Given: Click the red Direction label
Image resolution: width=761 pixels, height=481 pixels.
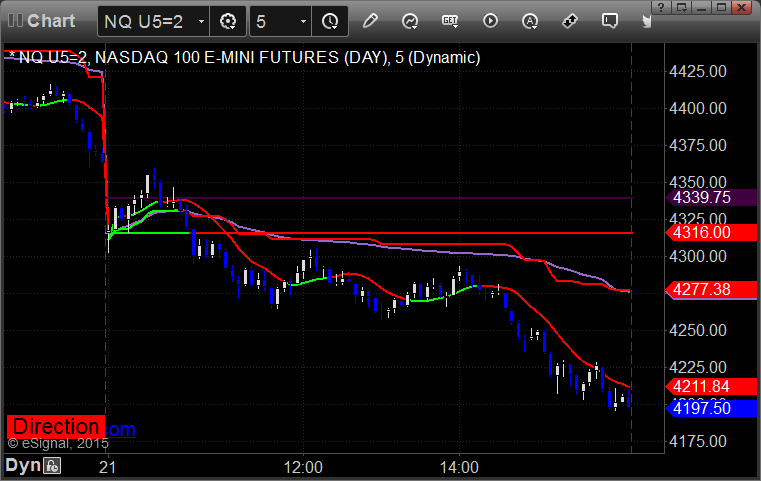Looking at the screenshot, I should (x=55, y=427).
